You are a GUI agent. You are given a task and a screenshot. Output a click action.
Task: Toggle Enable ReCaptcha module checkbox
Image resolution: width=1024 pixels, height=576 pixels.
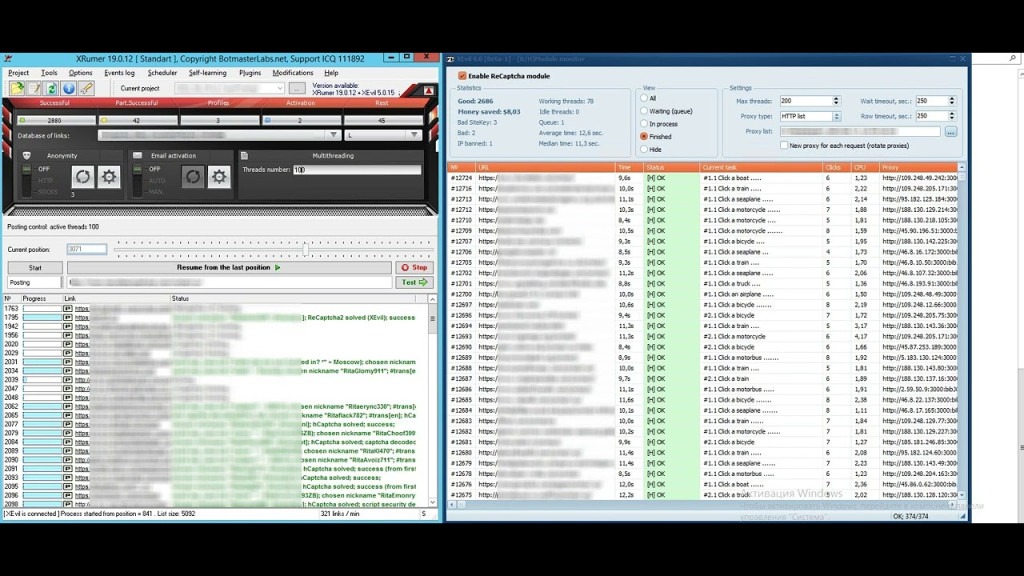[462, 76]
